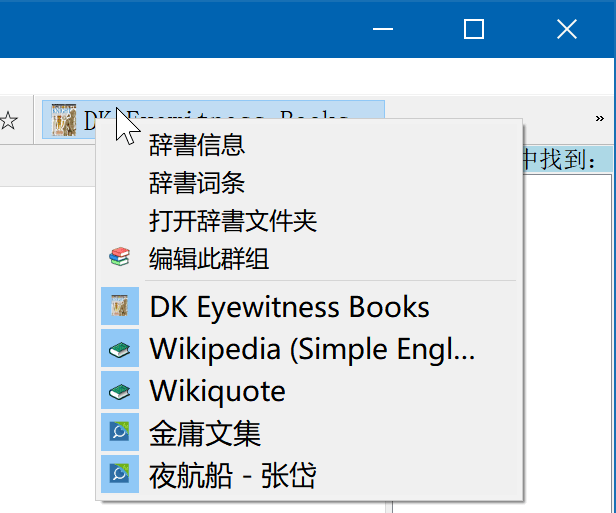Select the 编辑此群组 menu label
This screenshot has width=616, height=513.
(209, 259)
